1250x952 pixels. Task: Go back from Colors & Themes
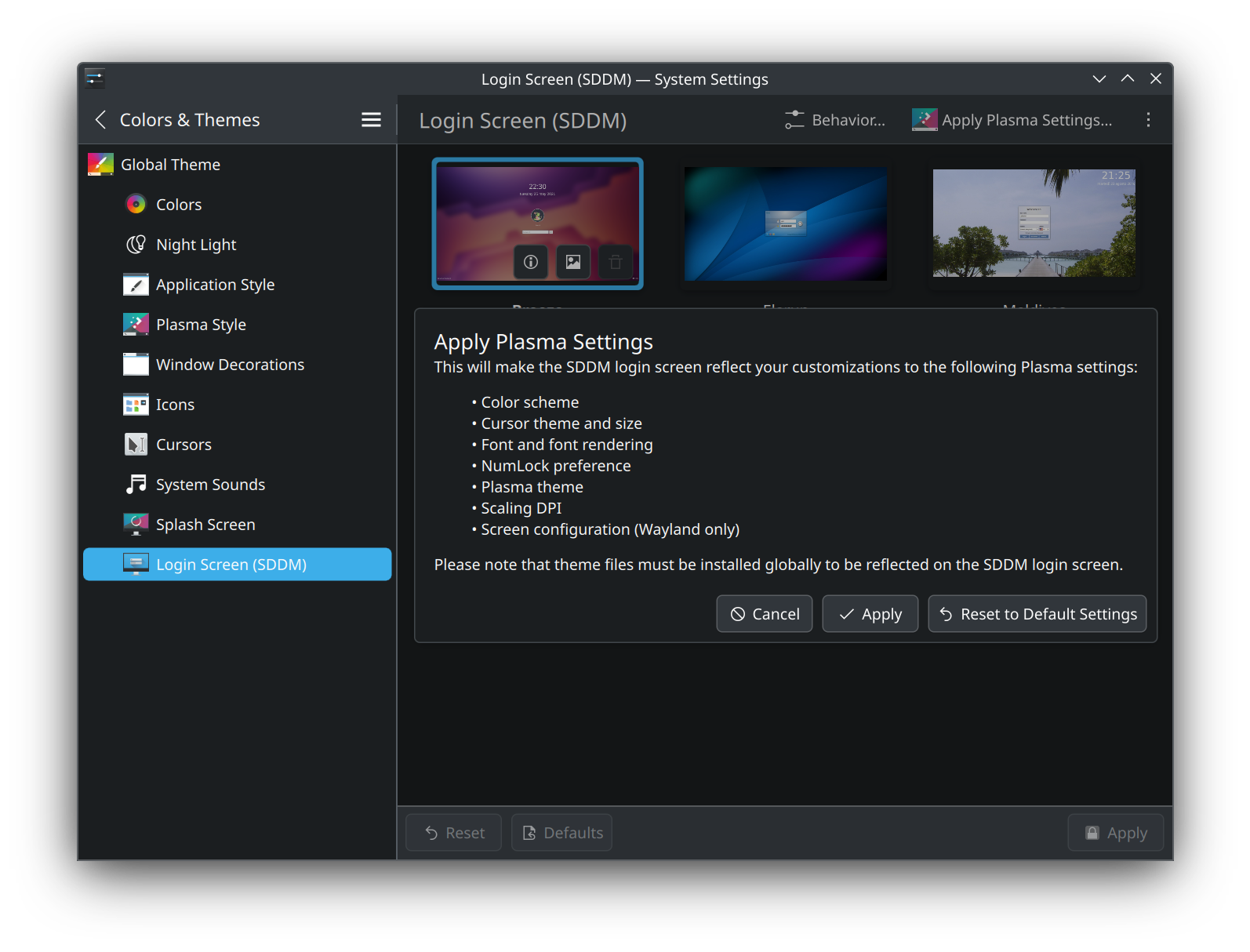tap(100, 120)
